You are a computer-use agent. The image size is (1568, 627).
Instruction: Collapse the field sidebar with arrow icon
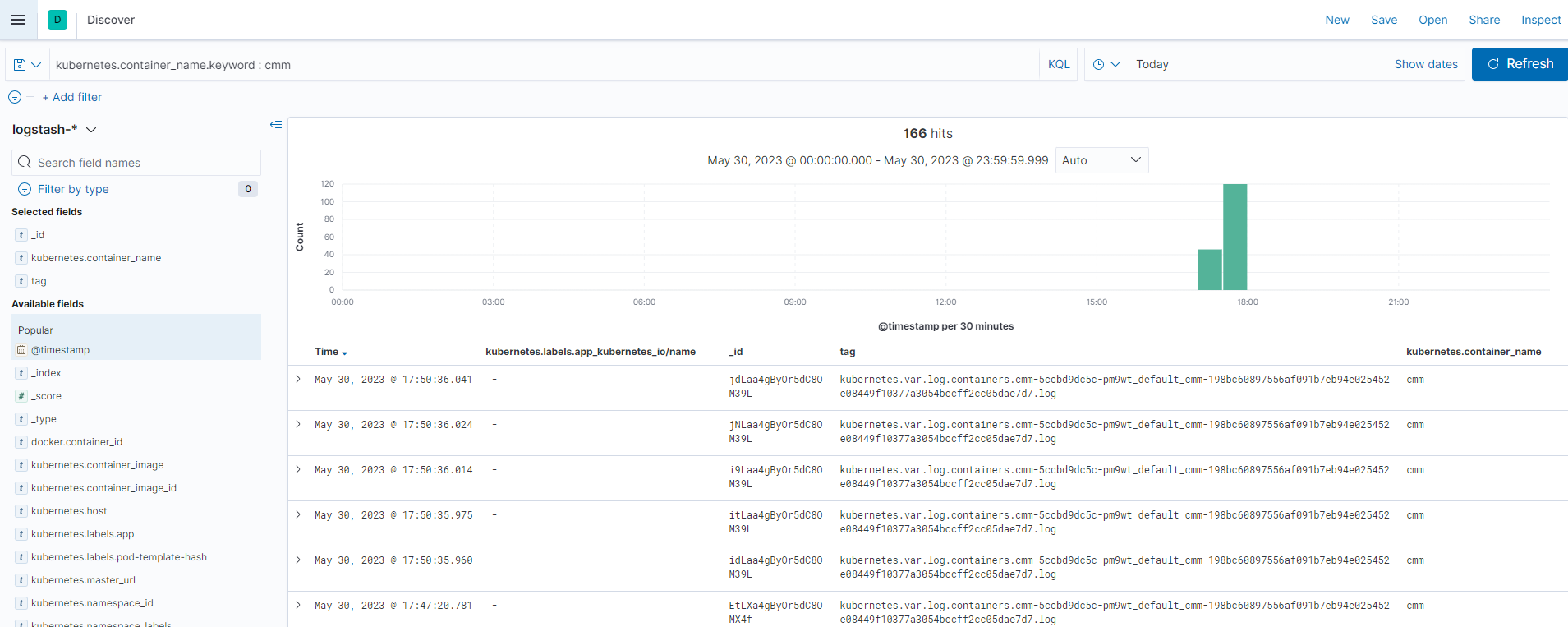coord(276,125)
